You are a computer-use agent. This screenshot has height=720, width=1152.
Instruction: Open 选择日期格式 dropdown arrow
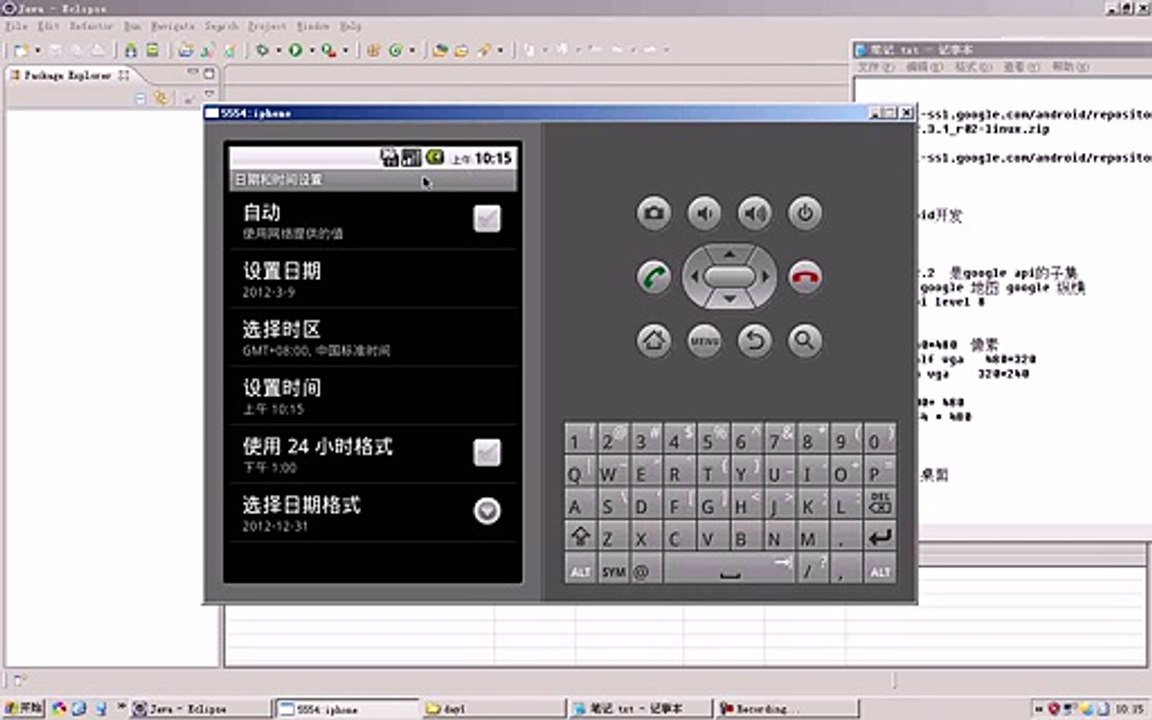pos(487,511)
